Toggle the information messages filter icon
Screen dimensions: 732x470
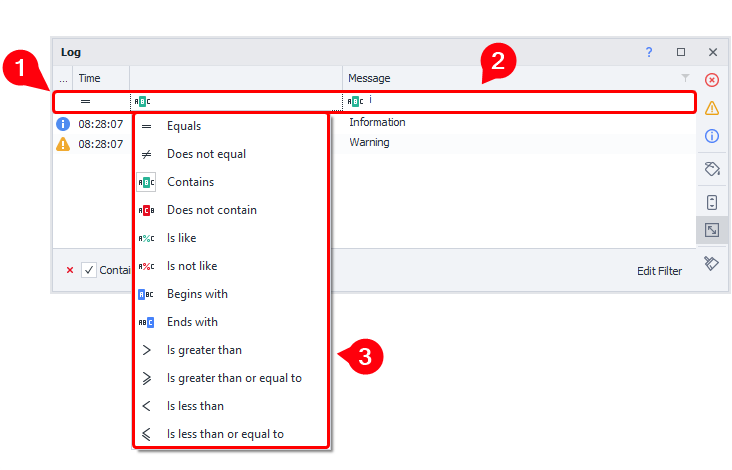pos(712,136)
